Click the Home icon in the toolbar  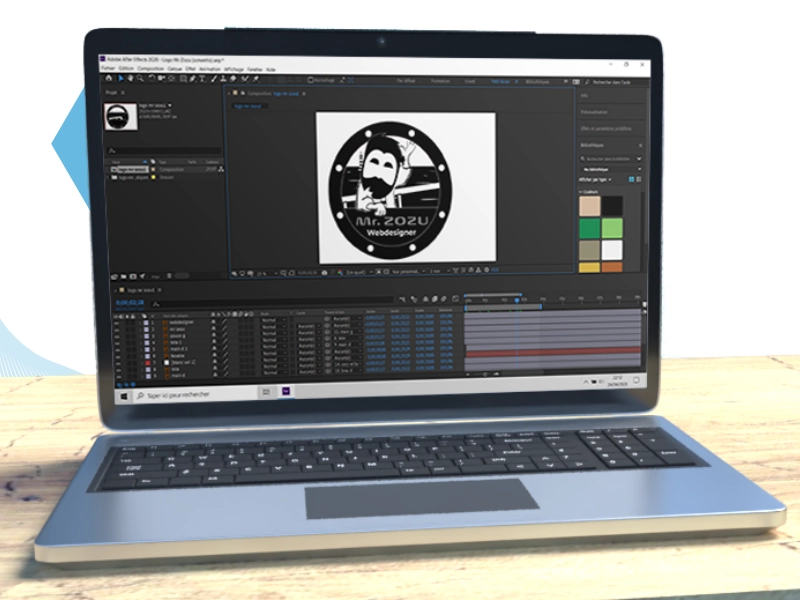tap(109, 78)
